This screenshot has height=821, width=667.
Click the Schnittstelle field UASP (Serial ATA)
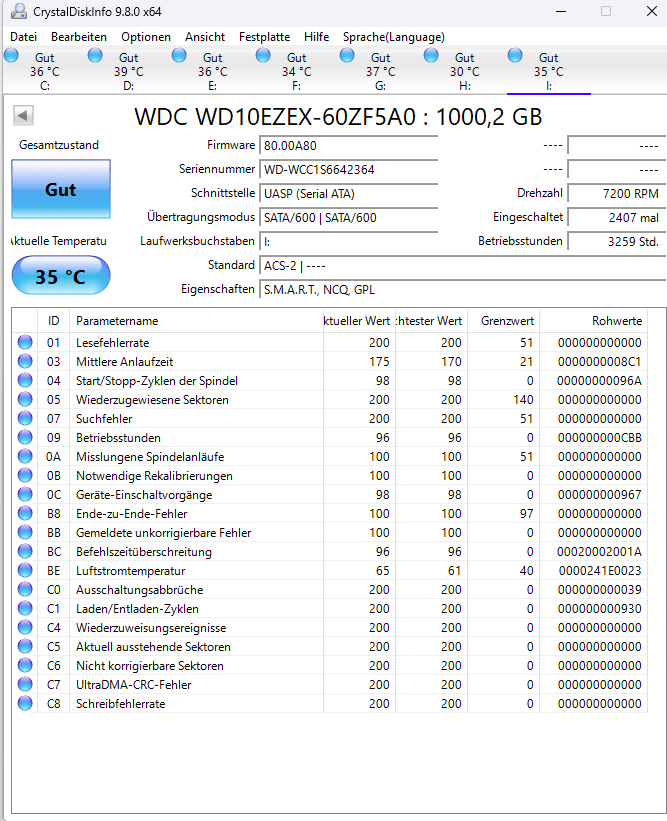tap(349, 194)
